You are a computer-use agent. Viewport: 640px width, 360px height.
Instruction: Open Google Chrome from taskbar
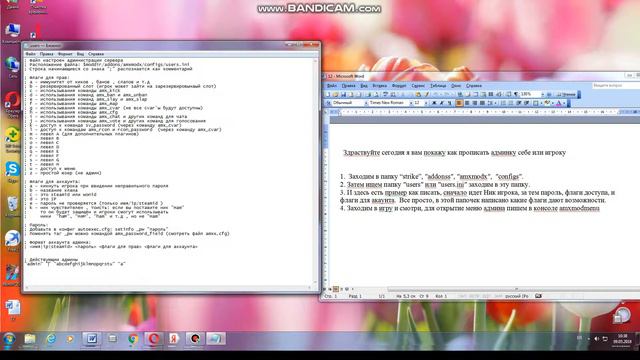(x=133, y=339)
